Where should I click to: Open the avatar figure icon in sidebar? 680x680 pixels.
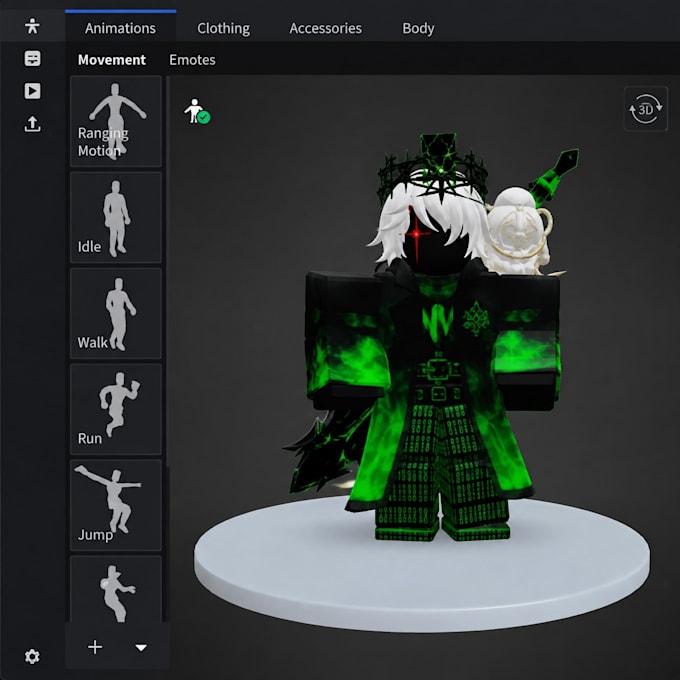(32, 26)
